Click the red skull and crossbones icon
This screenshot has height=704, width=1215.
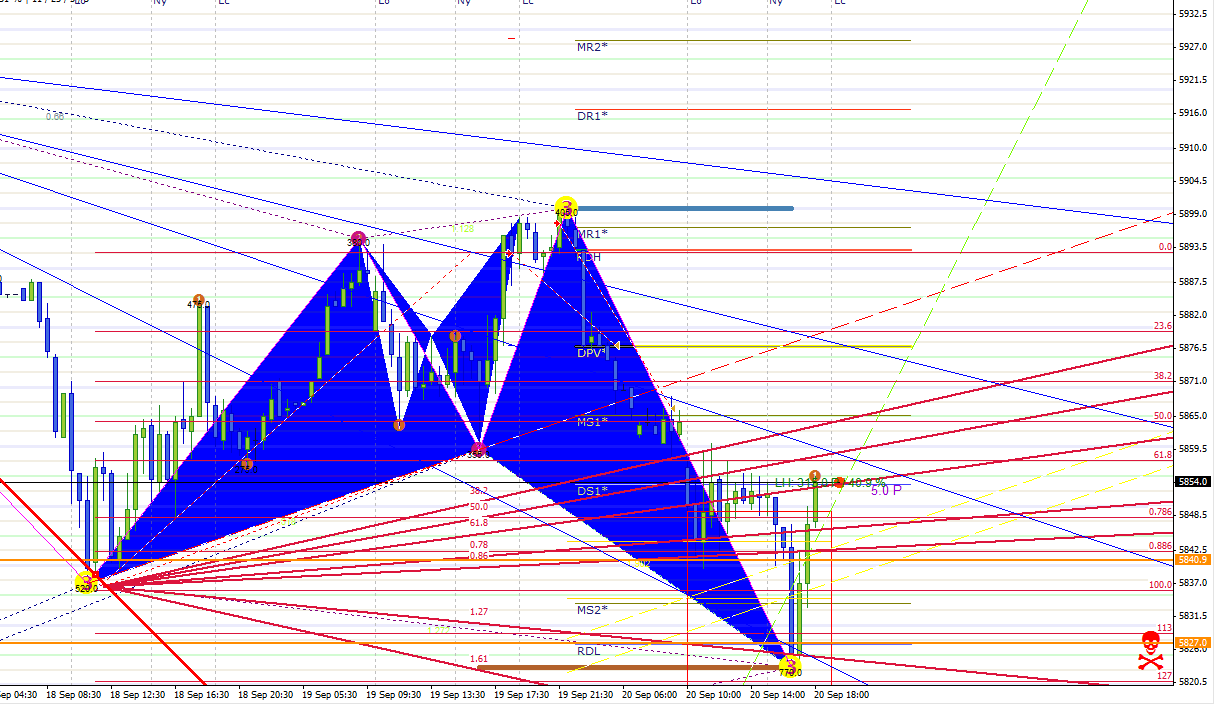tap(1151, 649)
